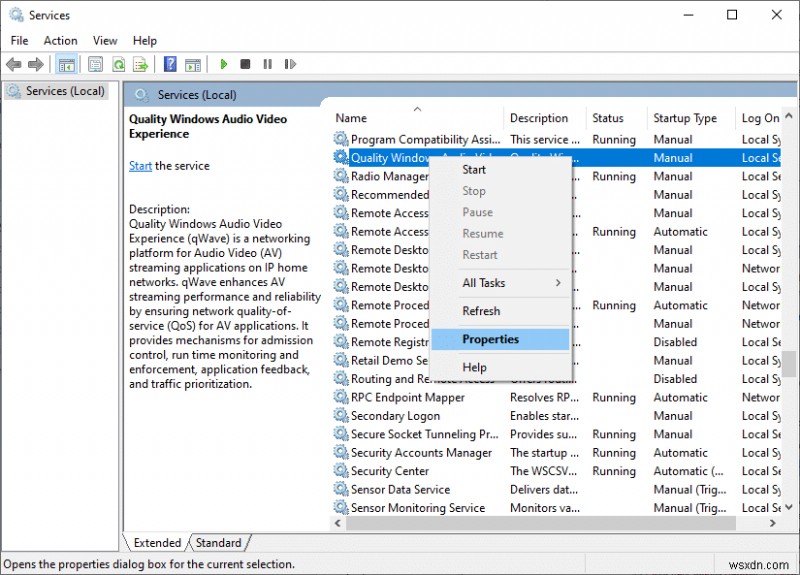Click the Back arrow toolbar icon
The width and height of the screenshot is (800, 575).
(14, 64)
